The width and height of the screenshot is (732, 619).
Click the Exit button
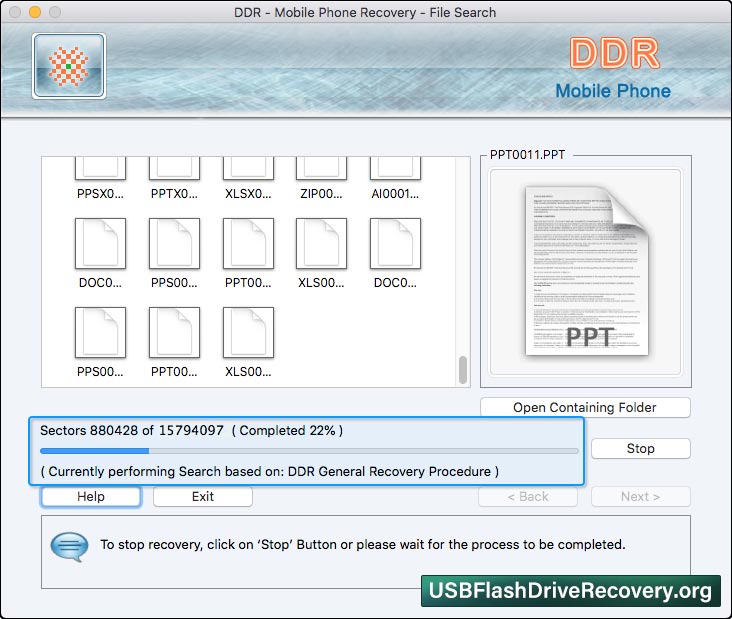tap(203, 496)
